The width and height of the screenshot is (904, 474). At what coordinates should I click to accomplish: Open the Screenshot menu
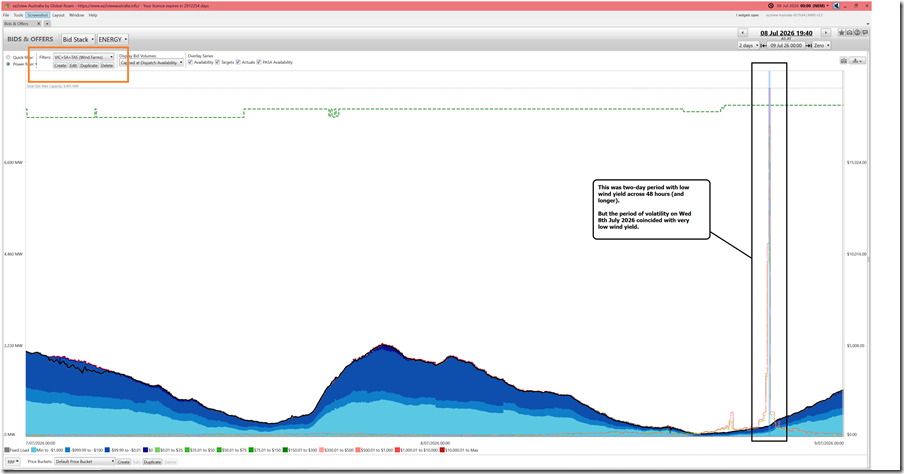point(37,15)
